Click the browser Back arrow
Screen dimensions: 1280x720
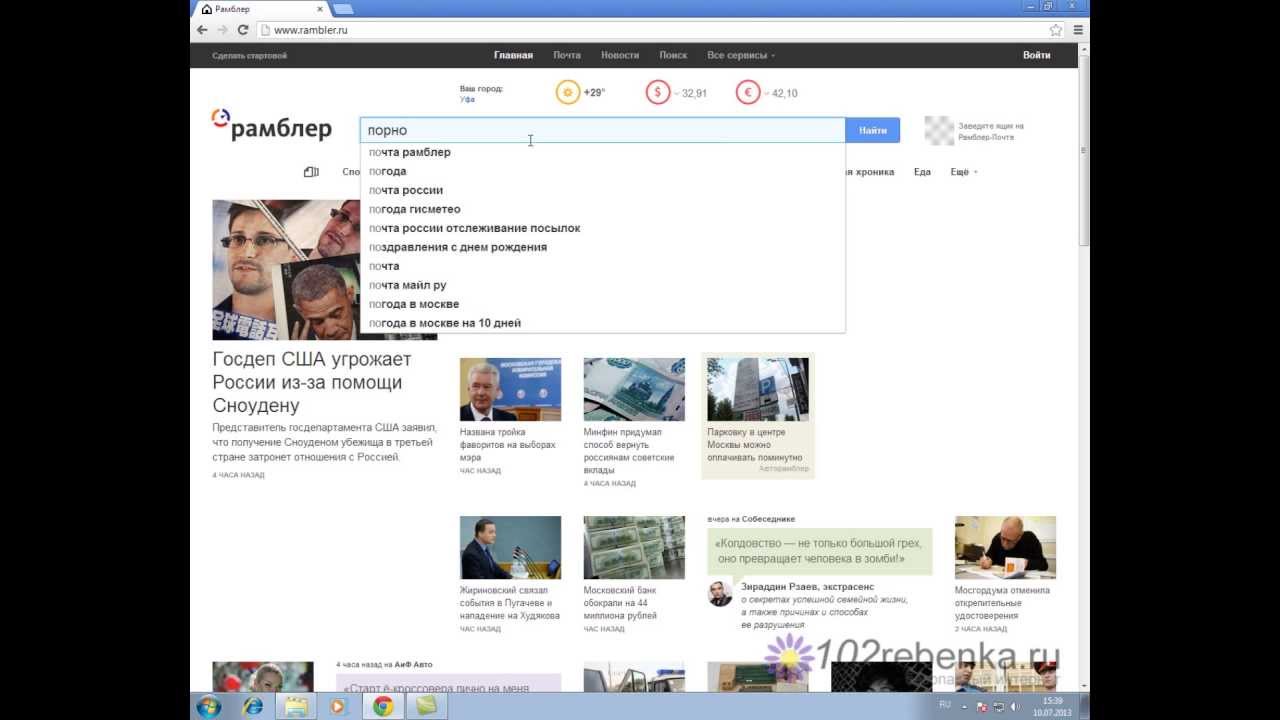(203, 30)
